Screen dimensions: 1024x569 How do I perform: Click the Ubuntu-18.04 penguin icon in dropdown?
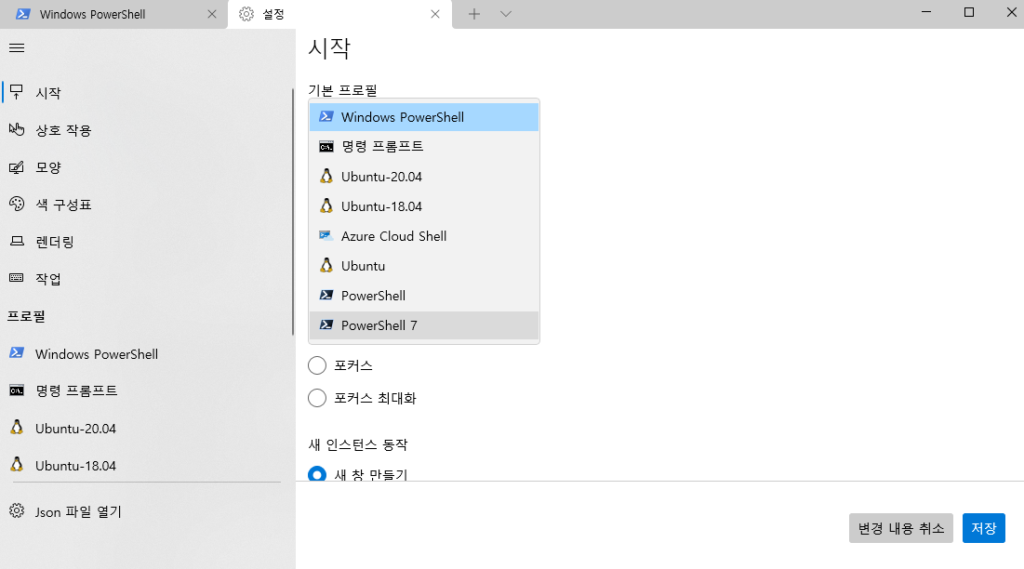pos(326,206)
